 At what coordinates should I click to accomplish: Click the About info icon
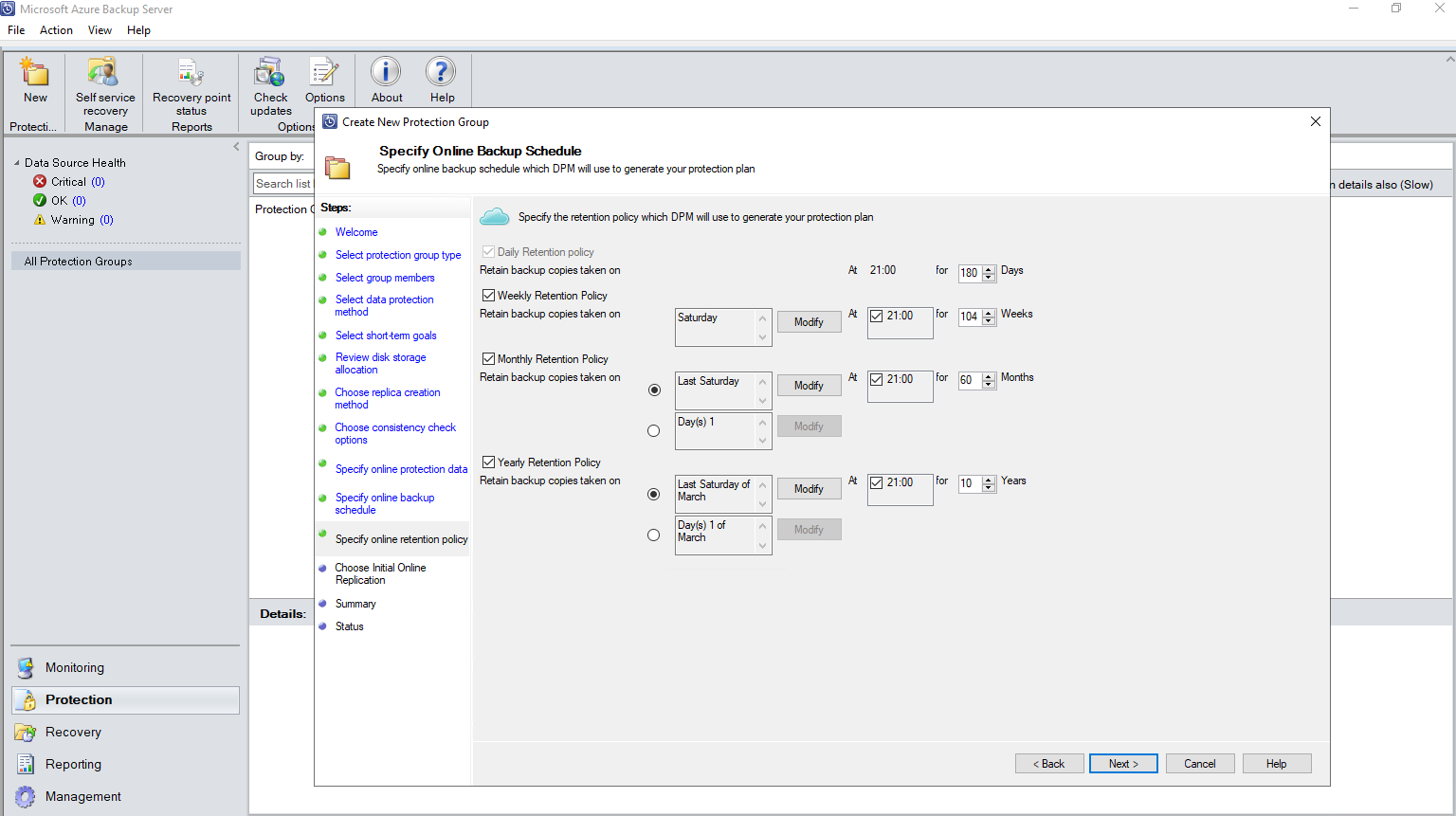tap(386, 72)
